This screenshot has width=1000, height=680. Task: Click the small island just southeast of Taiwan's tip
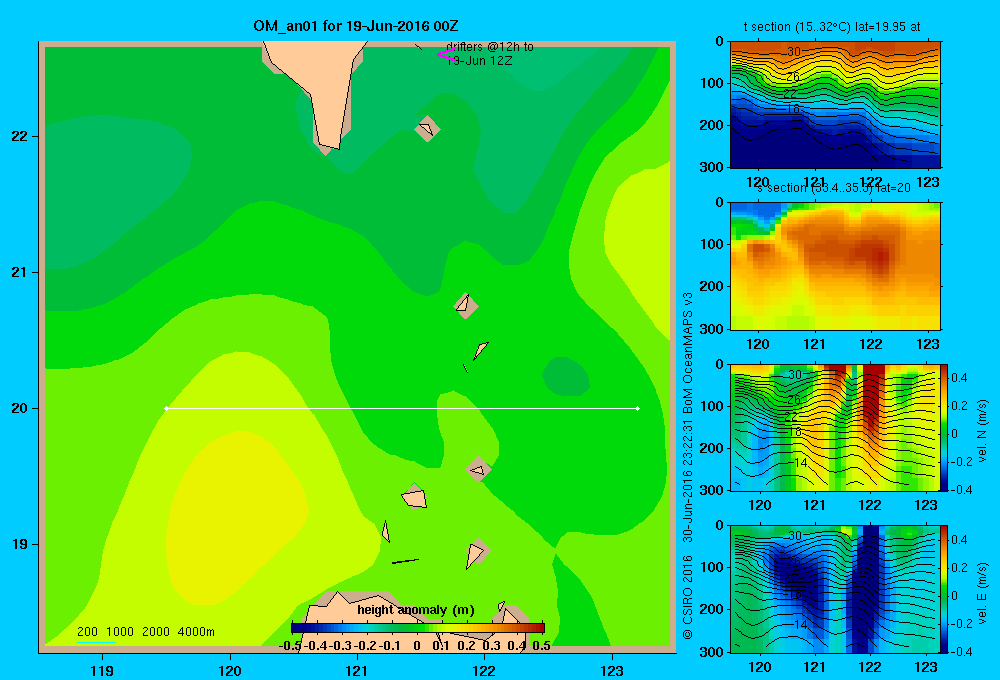427,128
